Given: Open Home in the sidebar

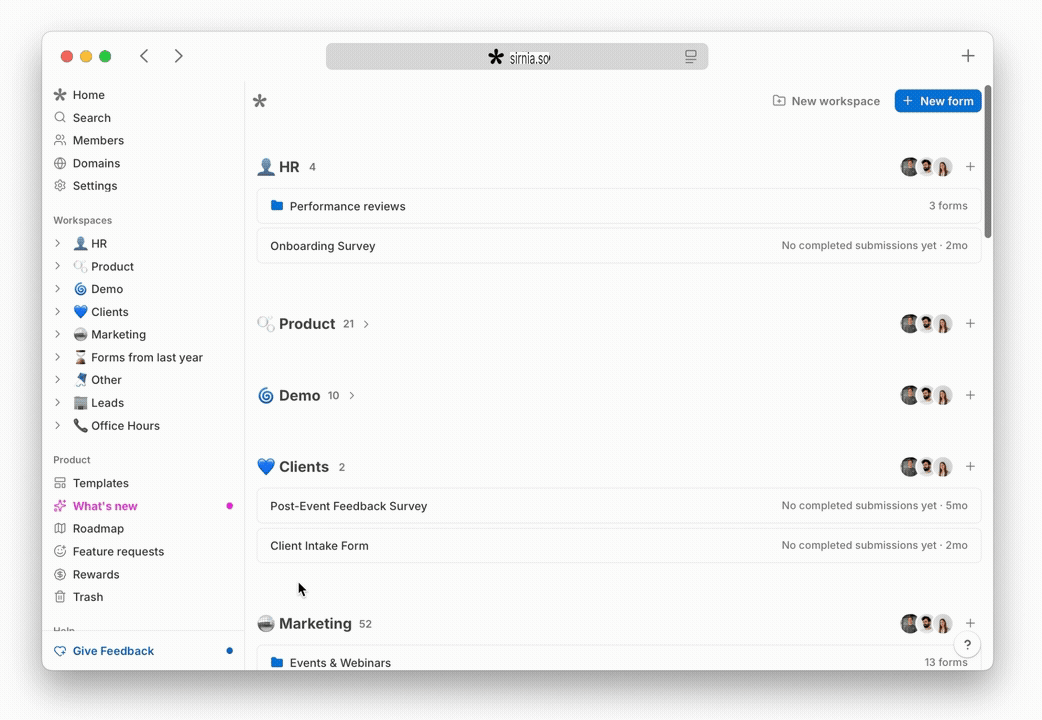Looking at the screenshot, I should pyautogui.click(x=88, y=95).
